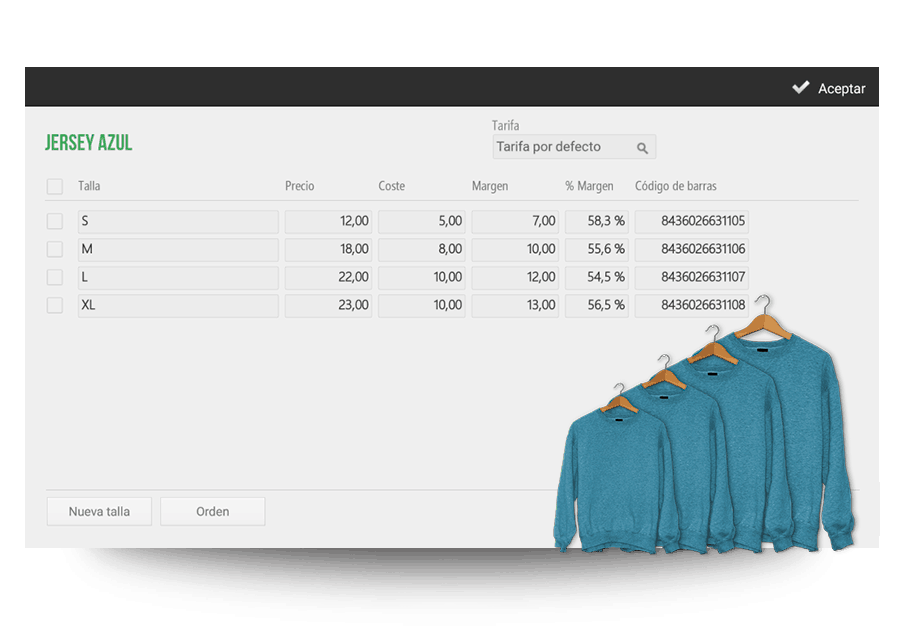Toggle the select-all checkbox in the header

55,186
